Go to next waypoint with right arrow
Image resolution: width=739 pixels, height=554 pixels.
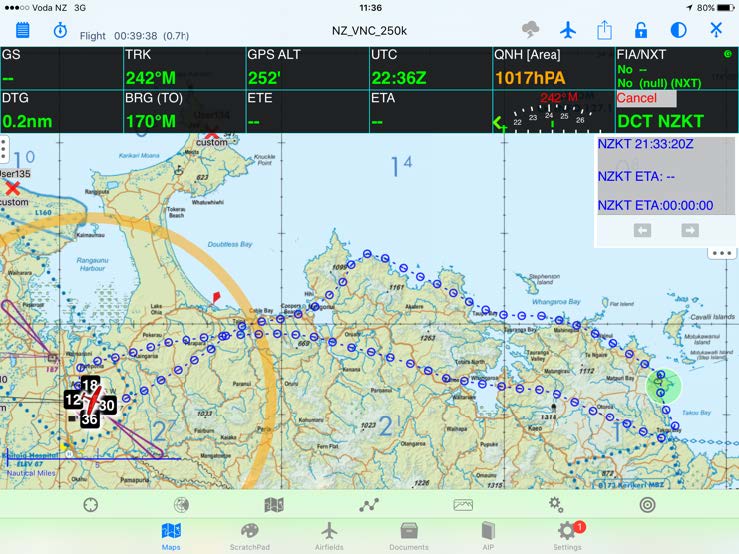click(690, 230)
